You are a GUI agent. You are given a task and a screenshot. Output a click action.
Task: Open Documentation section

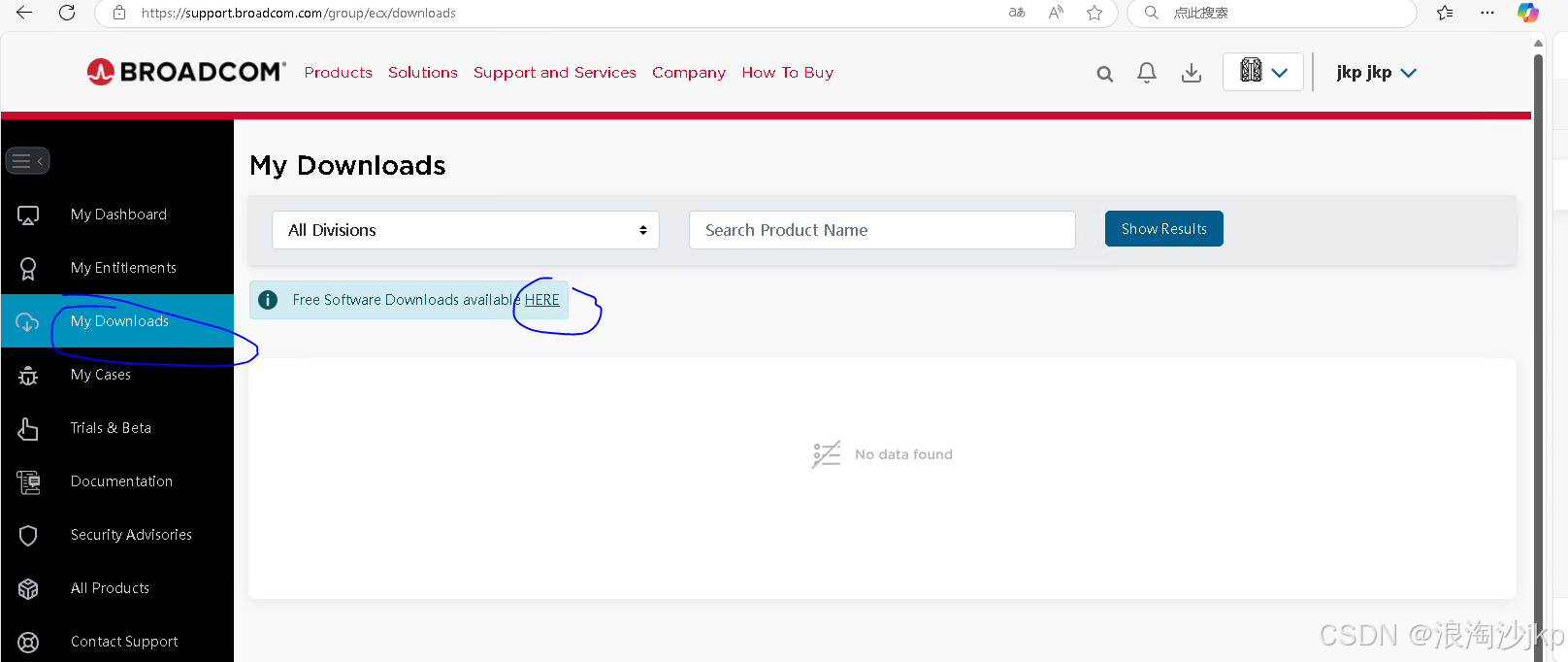pyautogui.click(x=121, y=481)
